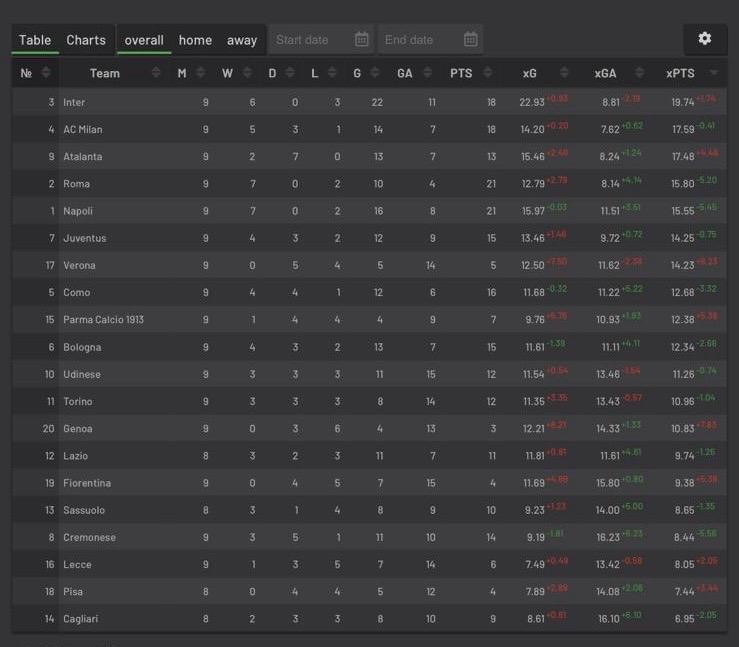The image size is (739, 647).
Task: Open the Inter team link
Action: 74,102
